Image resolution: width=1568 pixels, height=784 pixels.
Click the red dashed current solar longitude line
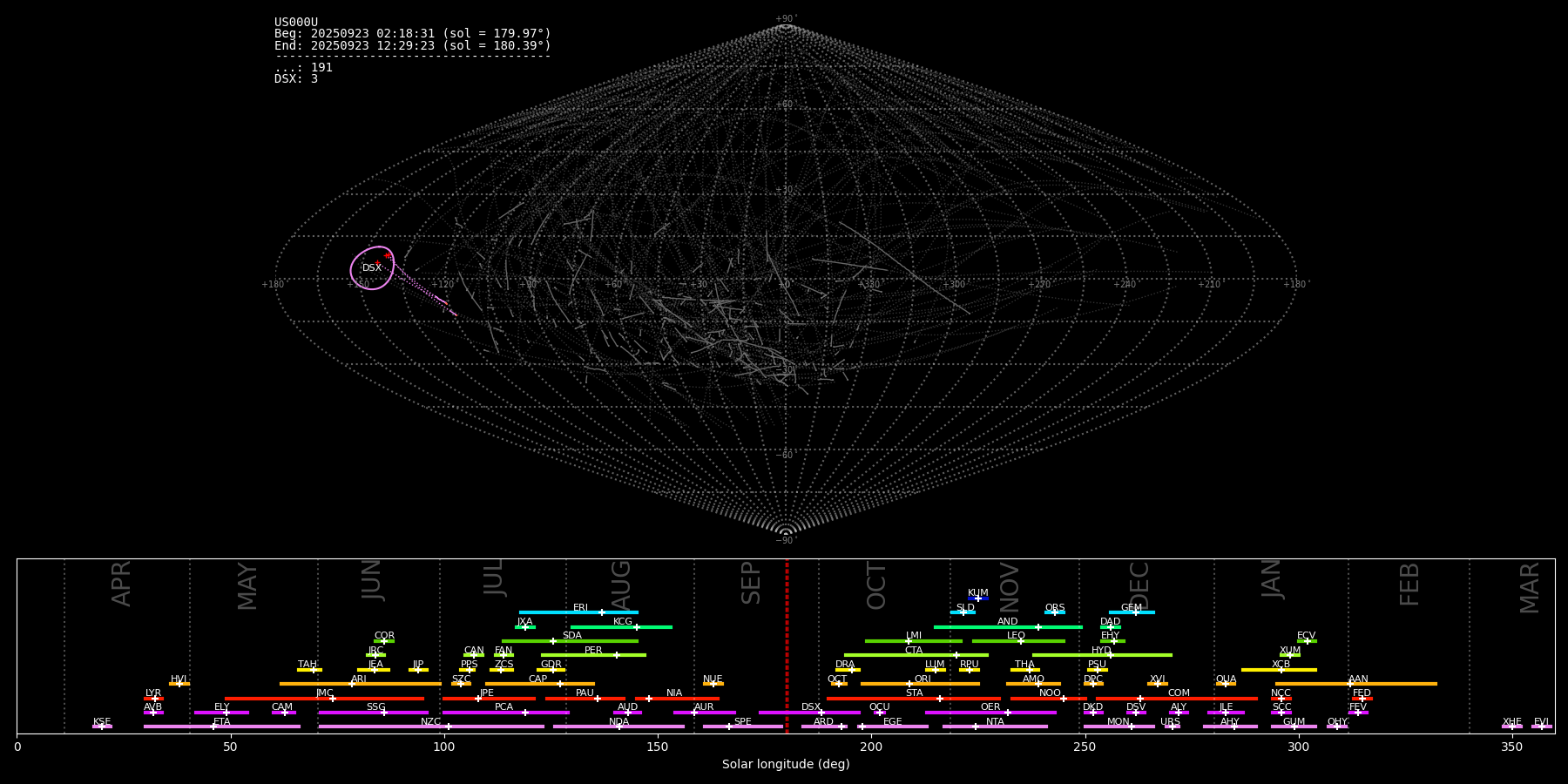coord(787,645)
